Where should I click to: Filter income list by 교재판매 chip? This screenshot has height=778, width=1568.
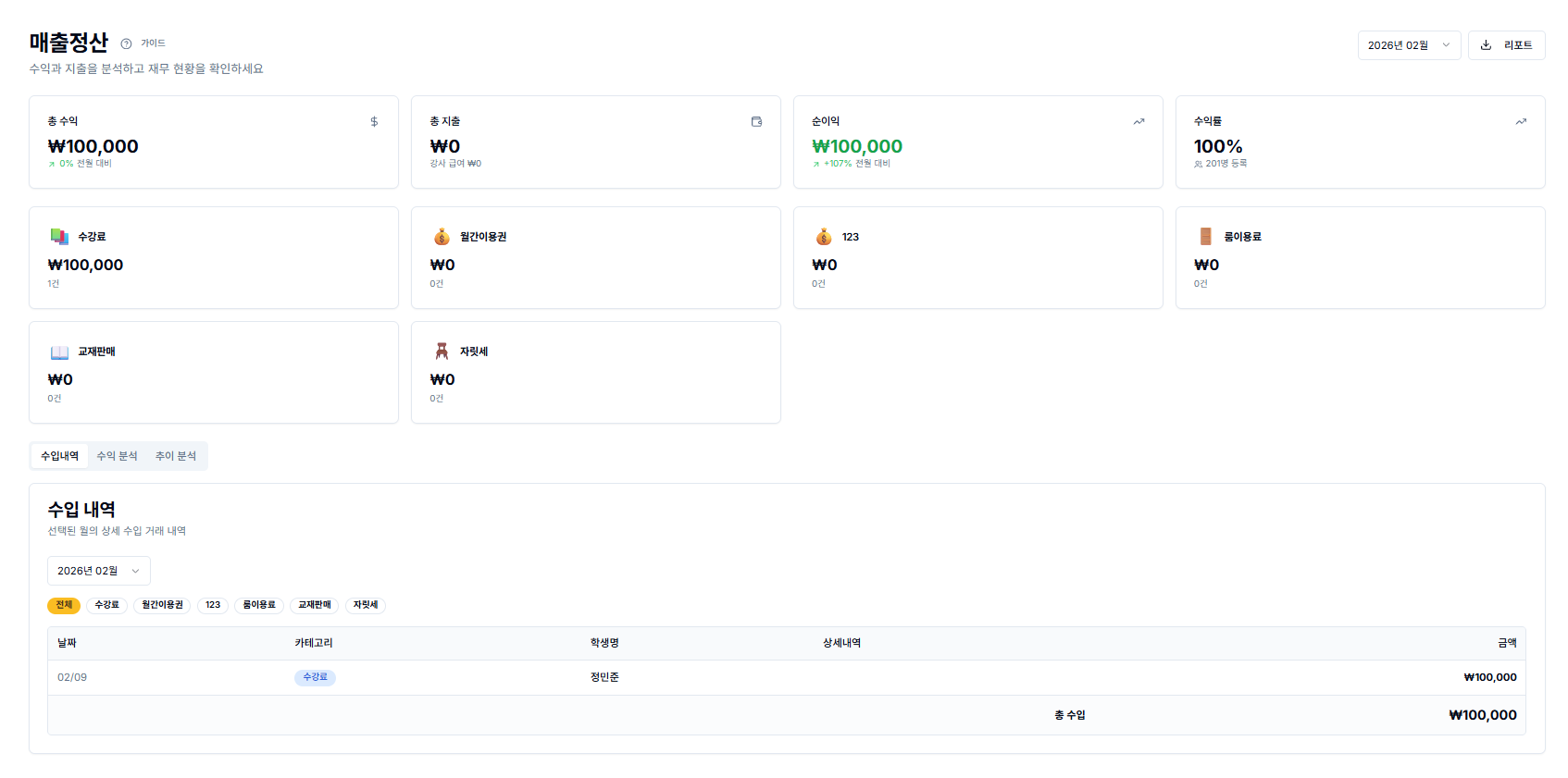(314, 605)
